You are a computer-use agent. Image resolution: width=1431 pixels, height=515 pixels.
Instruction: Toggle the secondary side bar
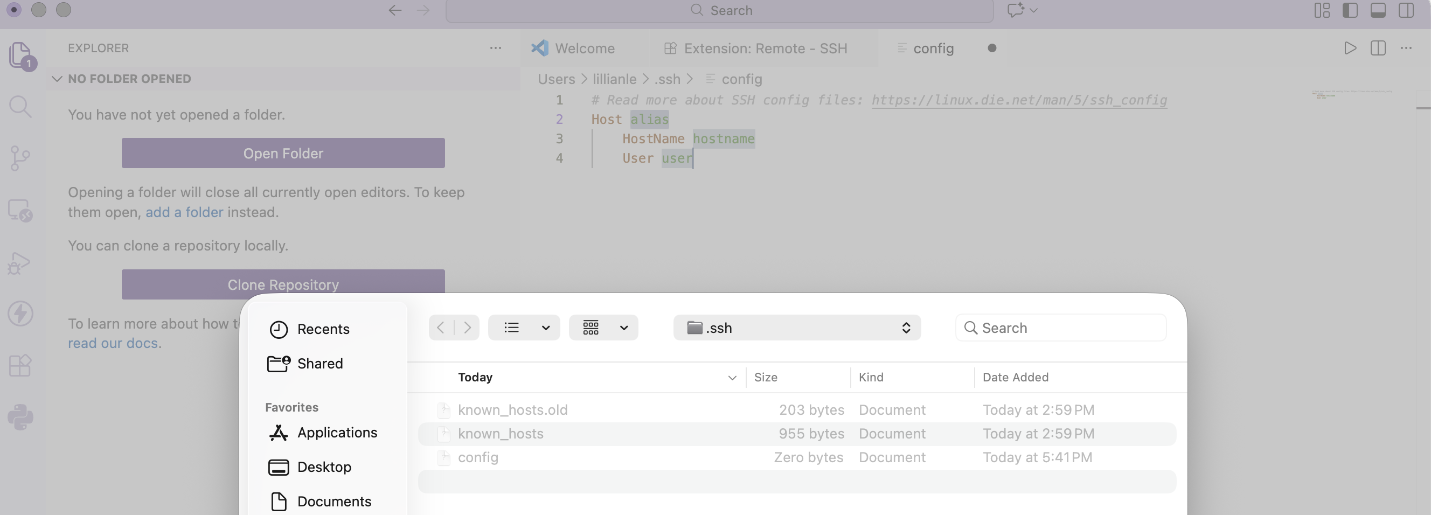(1406, 10)
